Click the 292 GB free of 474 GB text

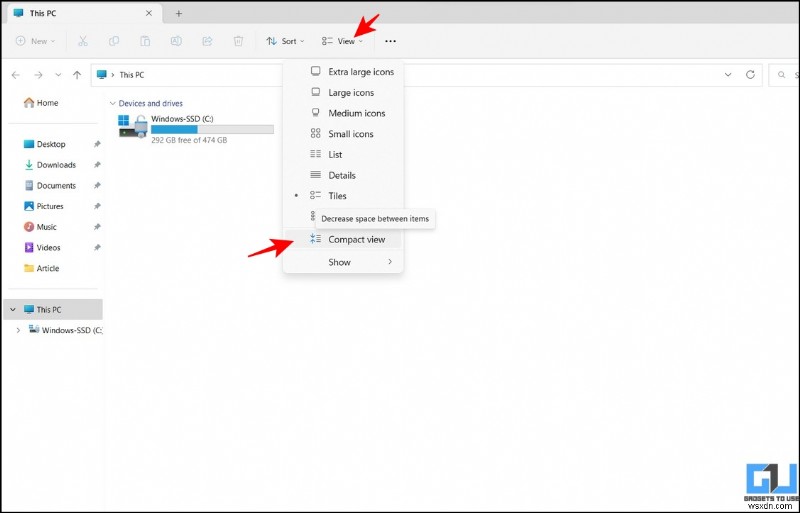(189, 140)
